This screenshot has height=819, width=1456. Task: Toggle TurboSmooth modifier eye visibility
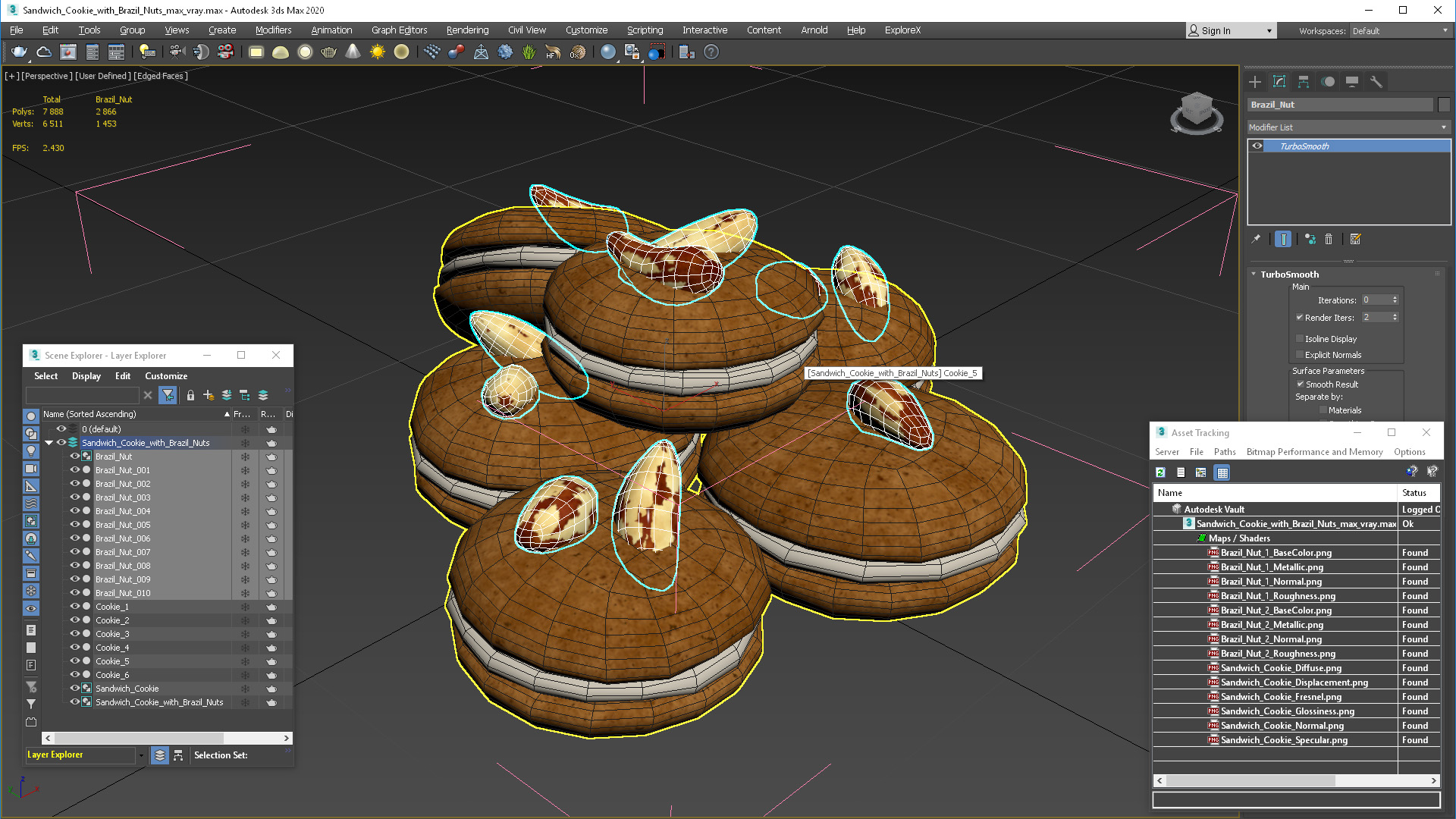[x=1257, y=146]
